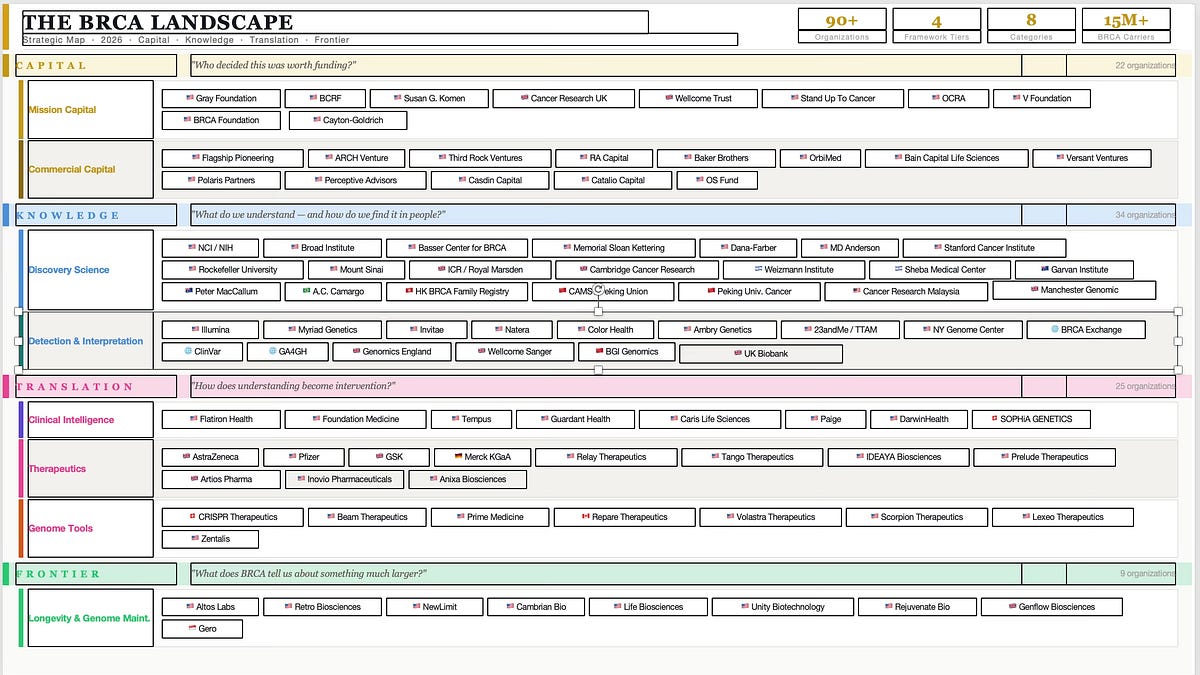Click the Flatiron Health box
1200x675 pixels.
click(220, 420)
